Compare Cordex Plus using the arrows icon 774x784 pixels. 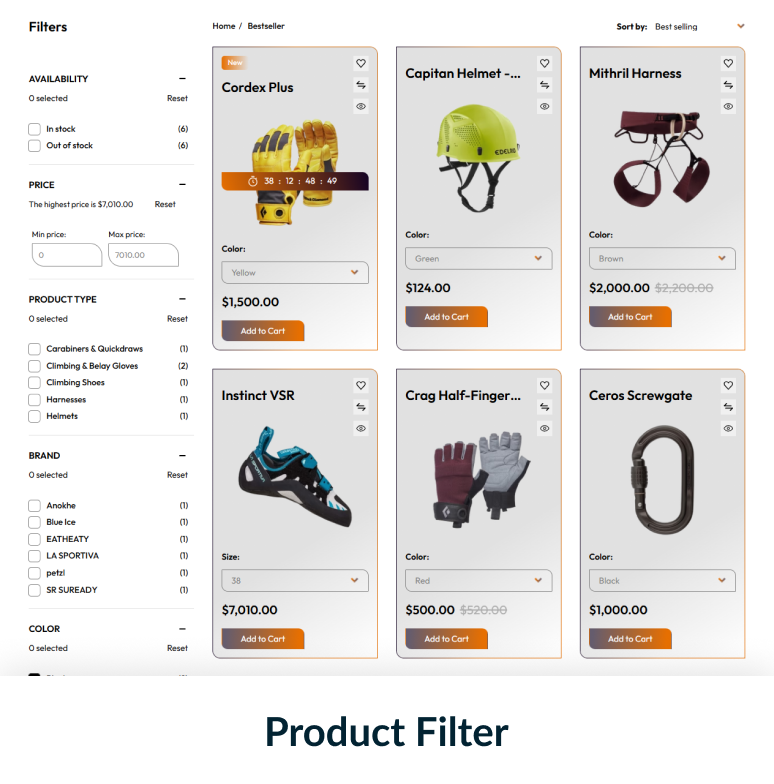[x=360, y=85]
